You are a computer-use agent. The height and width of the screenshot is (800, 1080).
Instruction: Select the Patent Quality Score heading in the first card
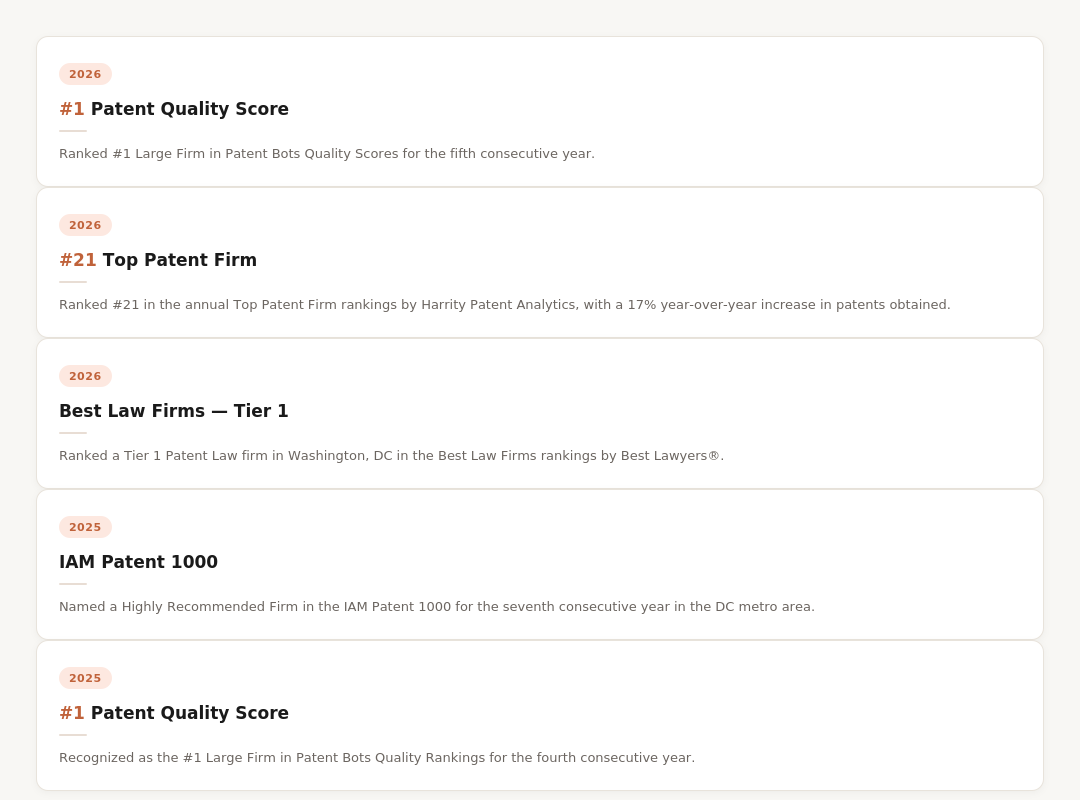click(189, 109)
